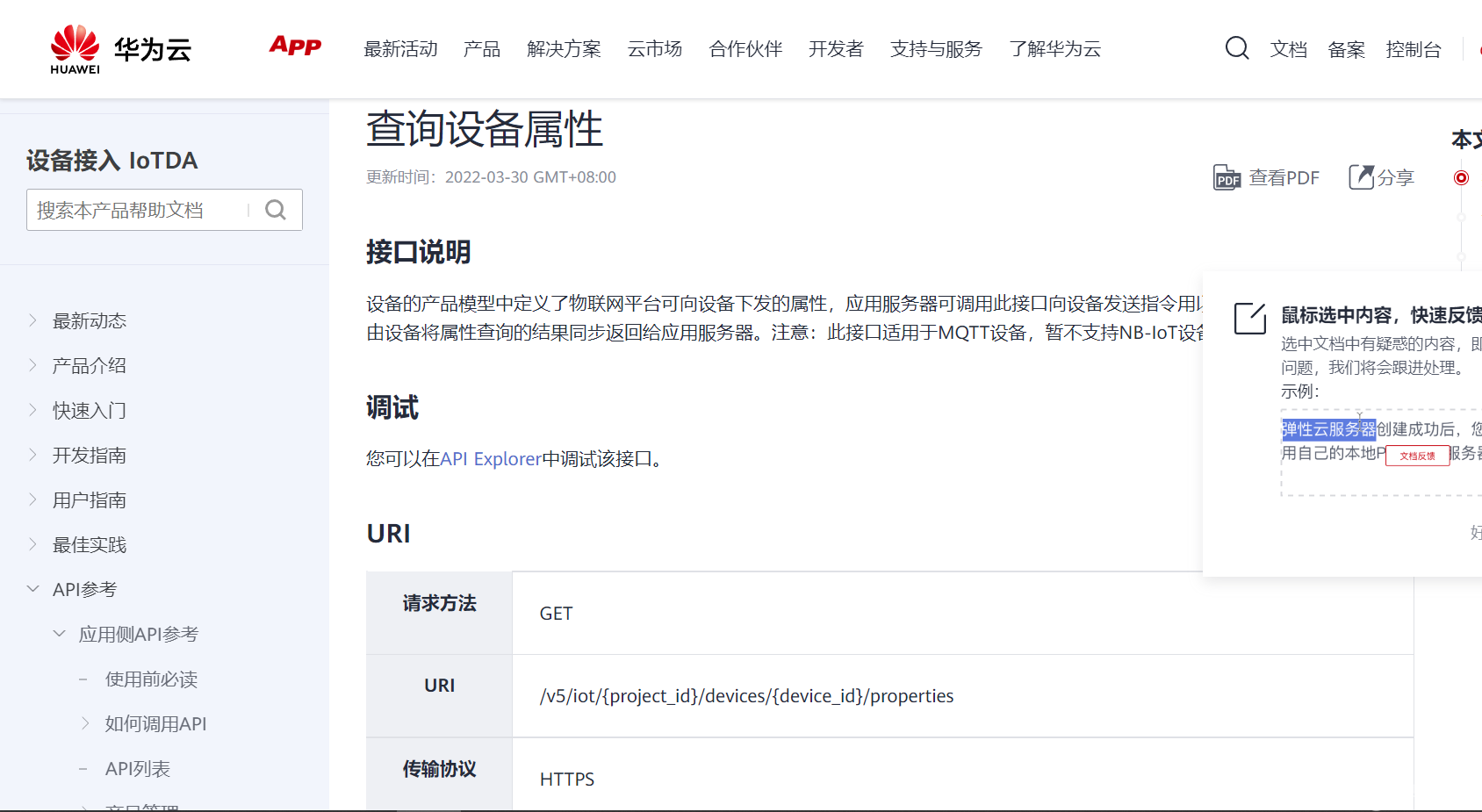Click the 设备接入 IoTDA sidebar title

tap(112, 161)
